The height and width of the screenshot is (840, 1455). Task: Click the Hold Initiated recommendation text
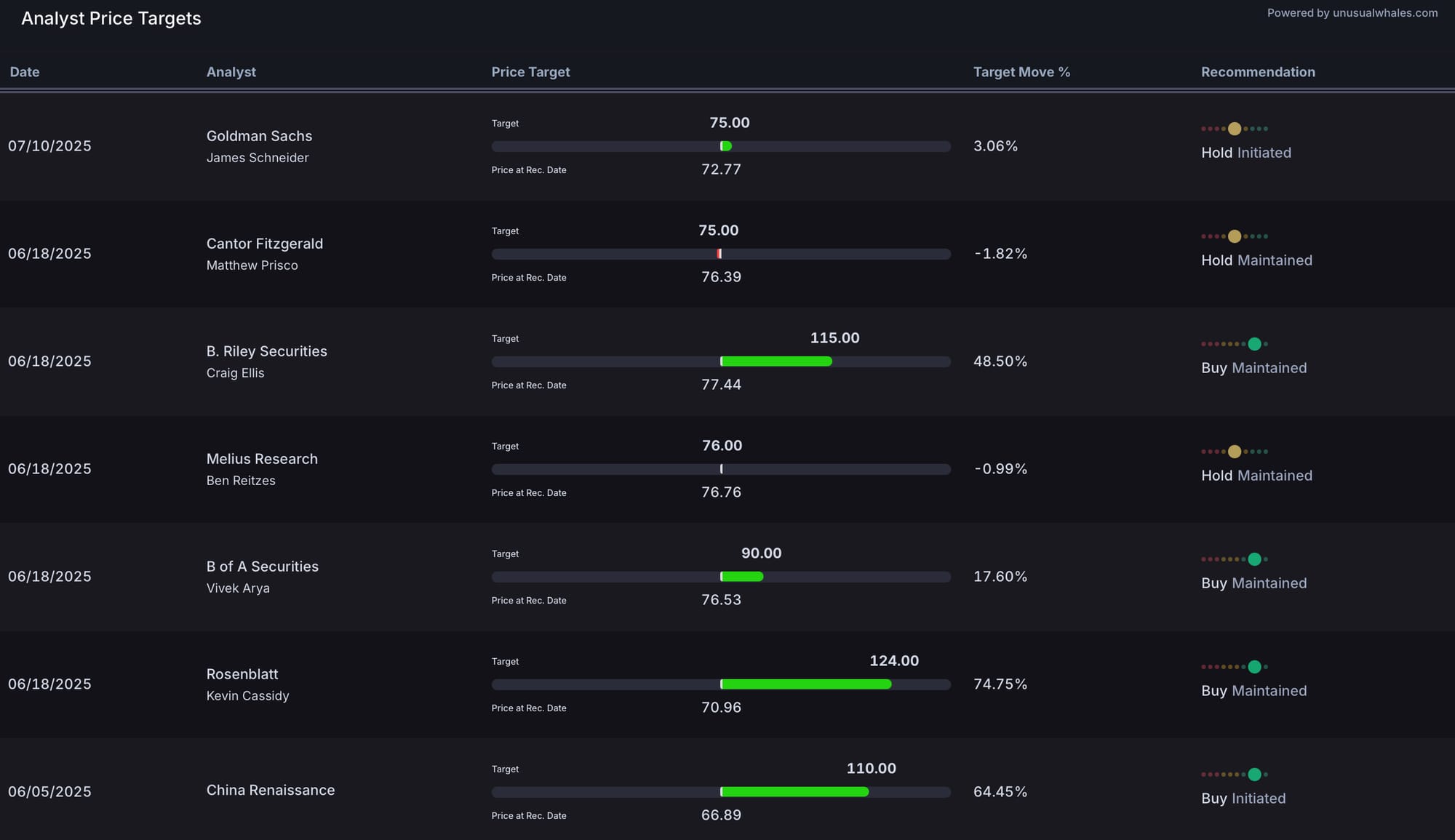(1246, 153)
